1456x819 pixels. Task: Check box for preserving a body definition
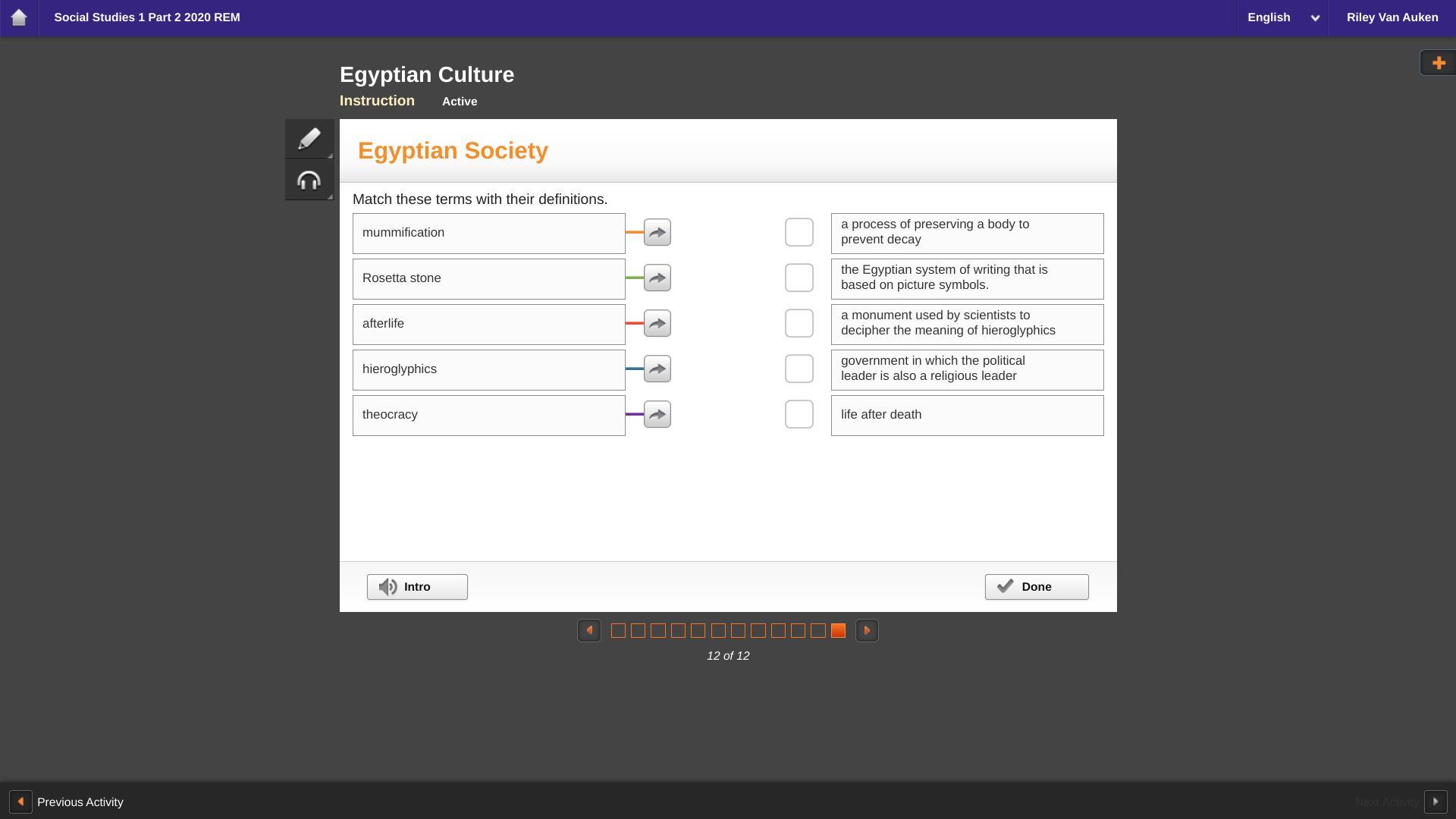799,233
